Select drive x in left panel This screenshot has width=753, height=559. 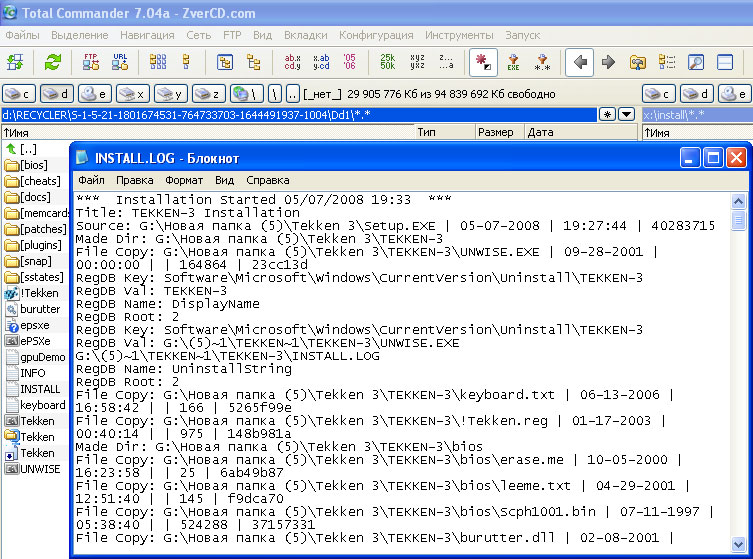coord(133,94)
